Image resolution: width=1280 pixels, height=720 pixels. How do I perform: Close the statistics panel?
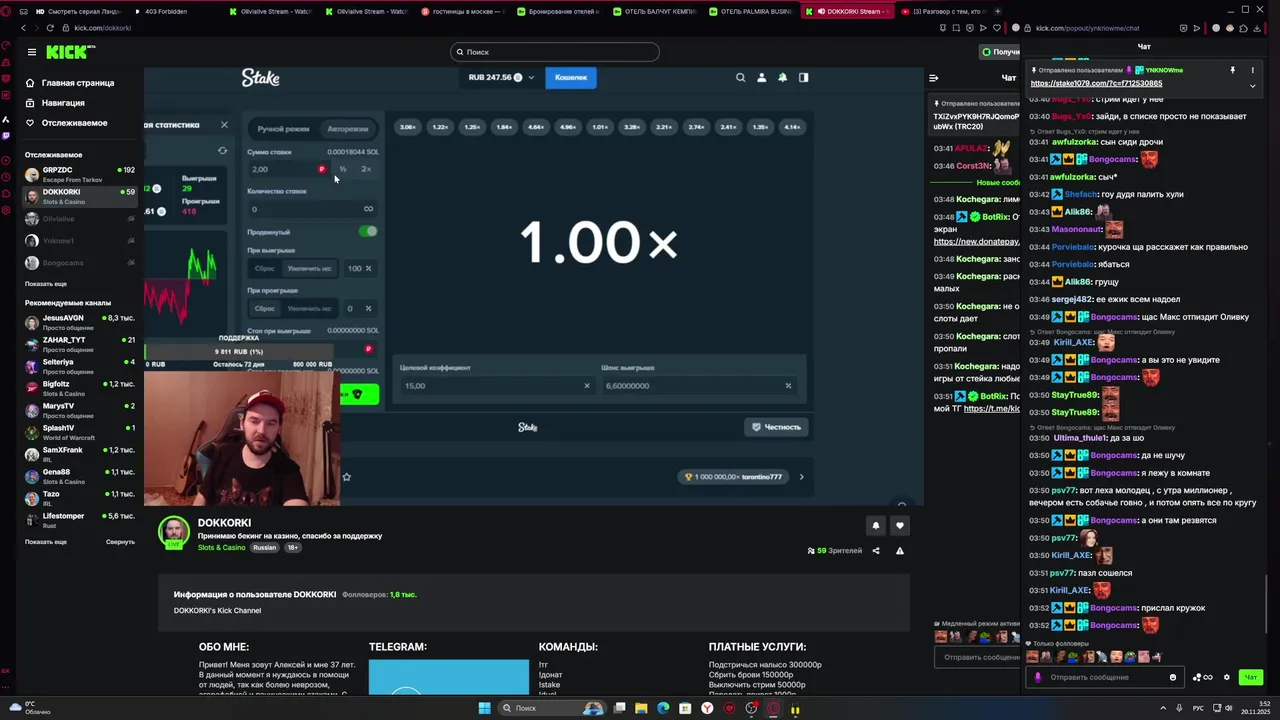224,125
